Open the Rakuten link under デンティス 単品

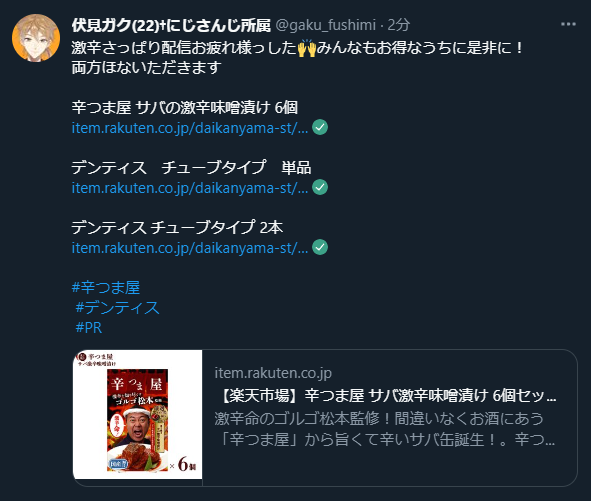click(x=190, y=188)
